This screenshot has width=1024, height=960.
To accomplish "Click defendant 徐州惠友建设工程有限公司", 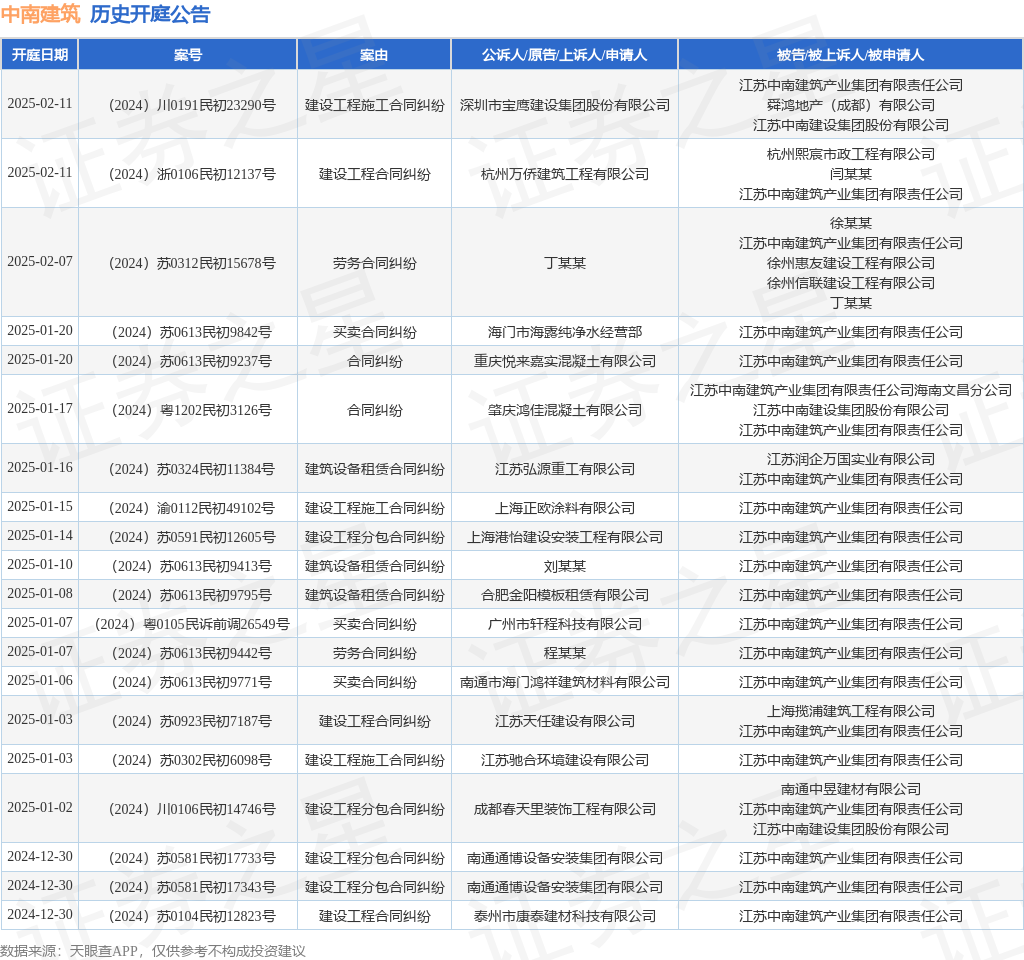I will (x=851, y=263).
